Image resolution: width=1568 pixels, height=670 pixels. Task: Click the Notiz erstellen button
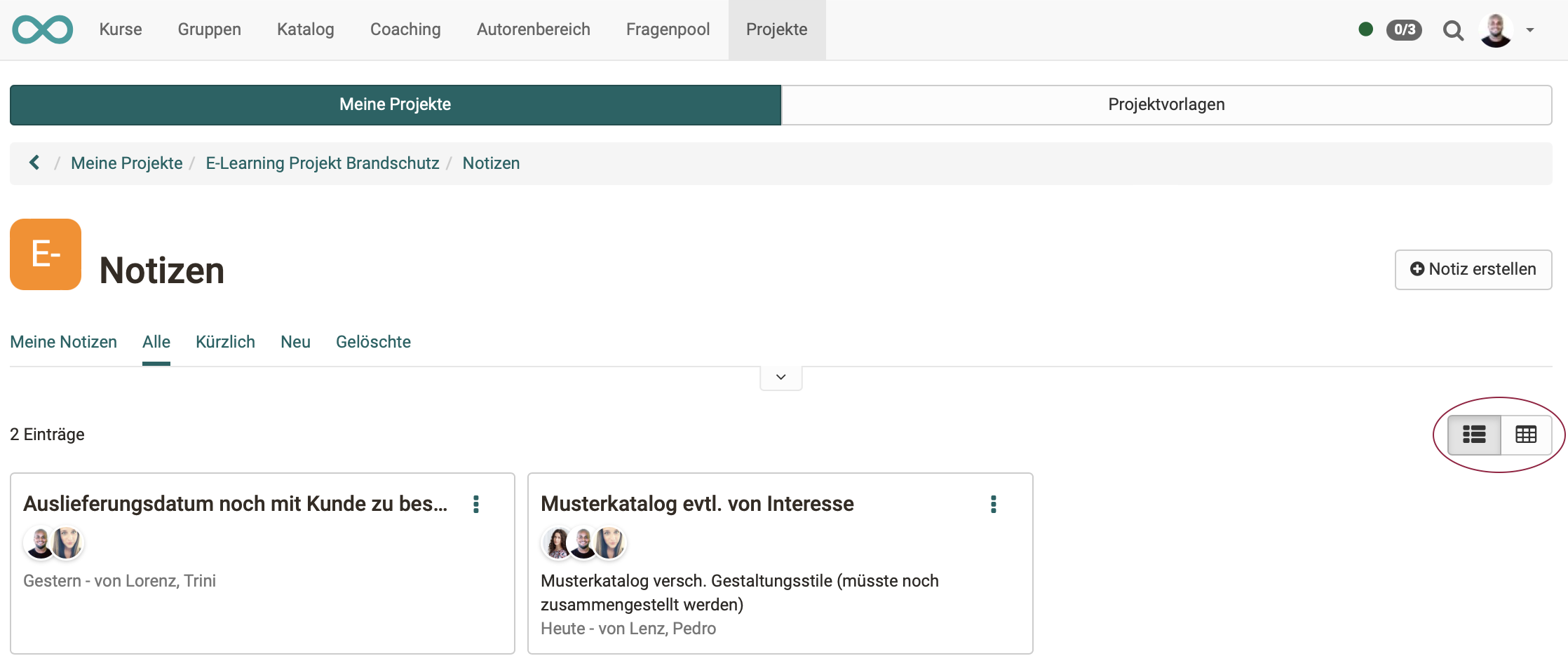point(1473,270)
